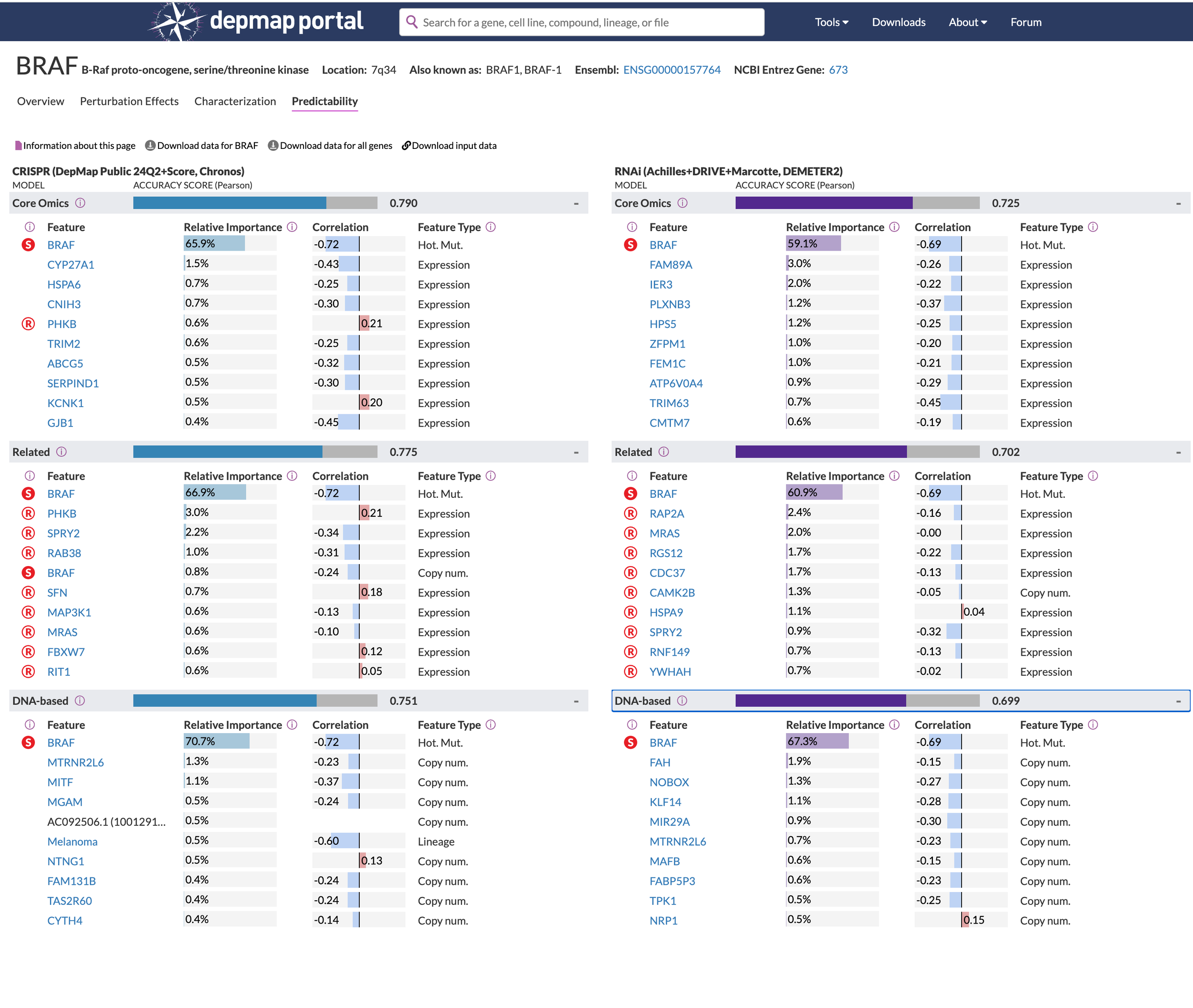
Task: Collapse the RNAi Related section
Action: pos(1178,452)
